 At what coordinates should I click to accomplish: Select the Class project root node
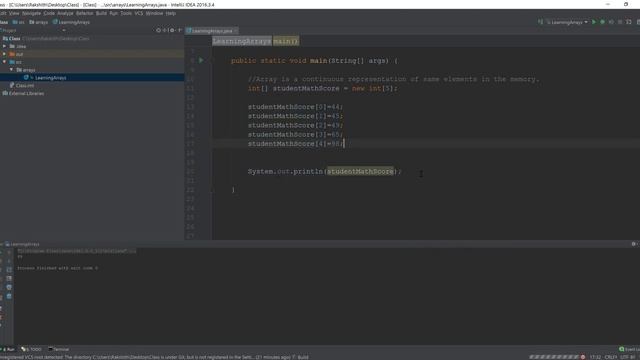click(14, 38)
